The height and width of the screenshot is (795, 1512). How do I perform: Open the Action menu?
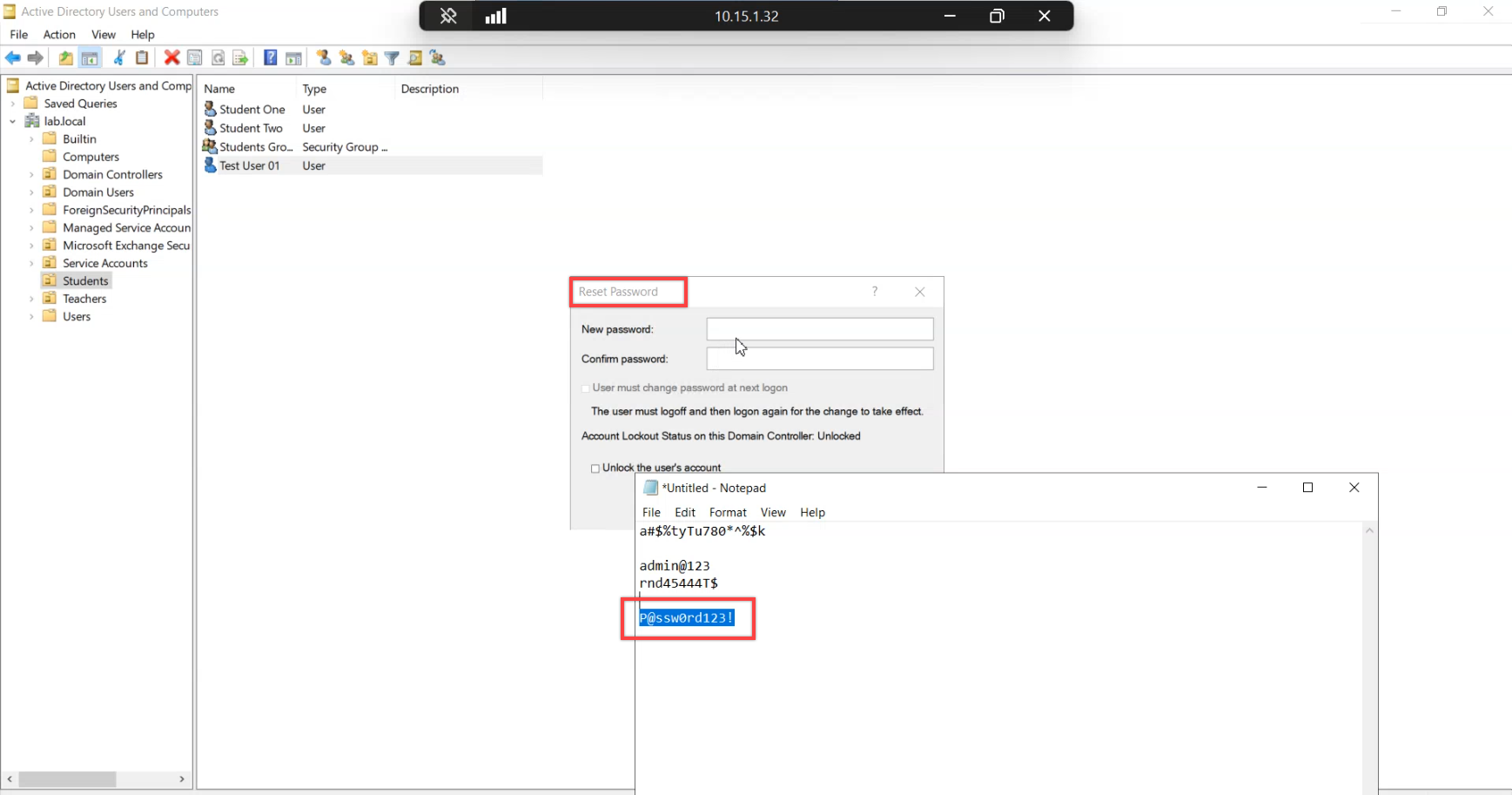59,35
